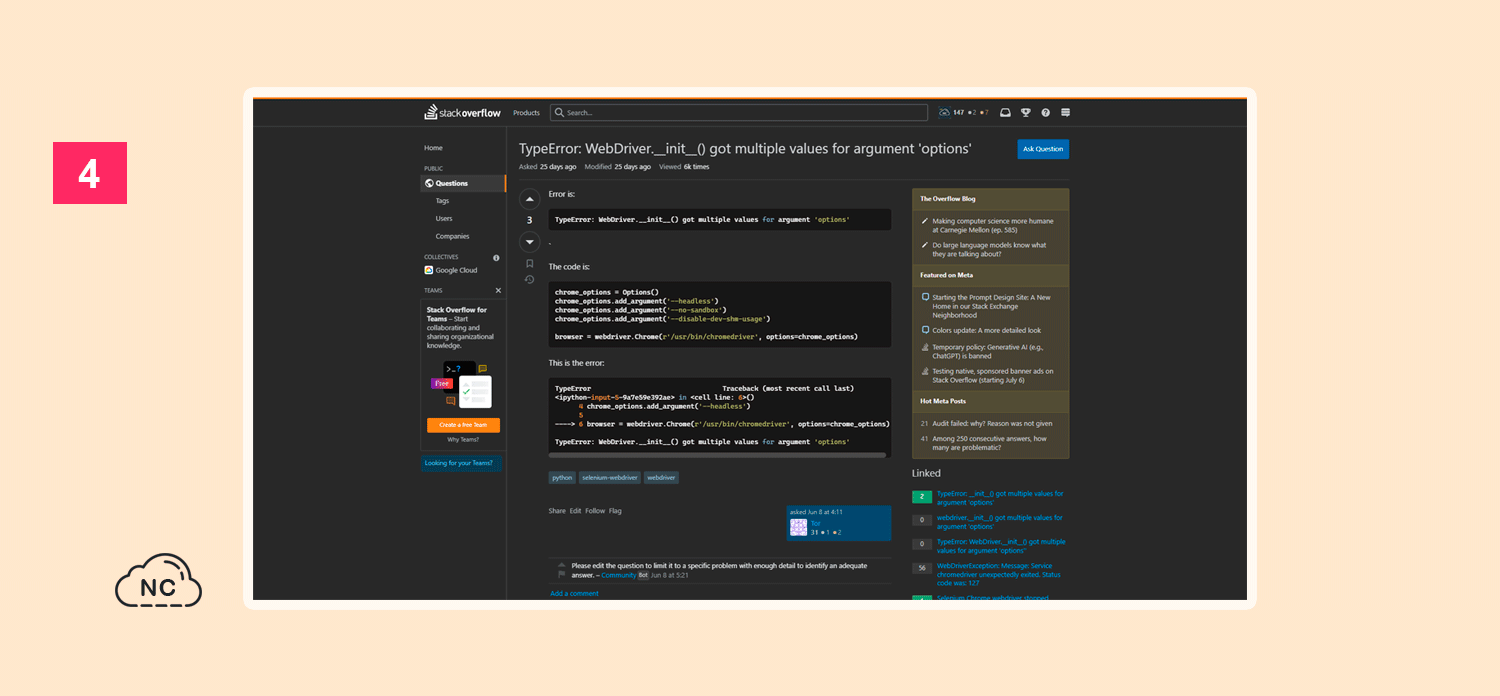Click Edit under the question
1500x696 pixels.
point(575,511)
